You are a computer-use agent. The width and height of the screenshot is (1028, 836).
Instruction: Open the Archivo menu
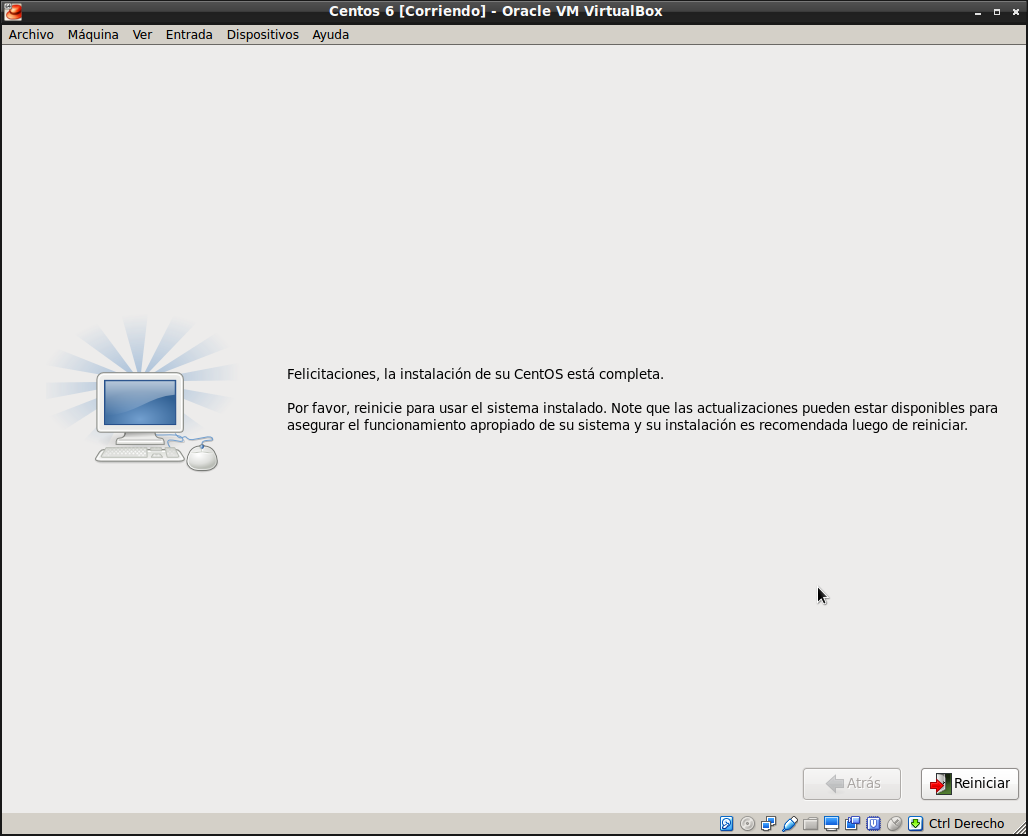[x=31, y=34]
